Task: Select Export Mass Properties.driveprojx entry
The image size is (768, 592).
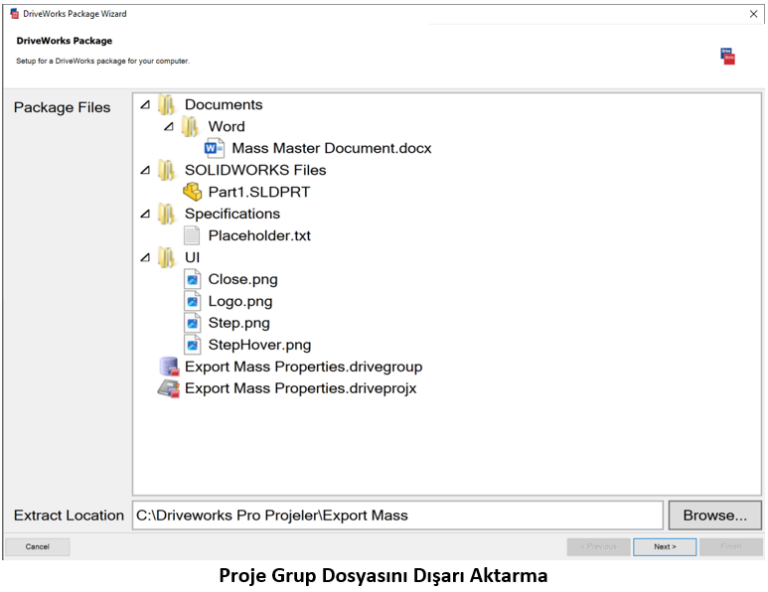Action: tap(300, 388)
